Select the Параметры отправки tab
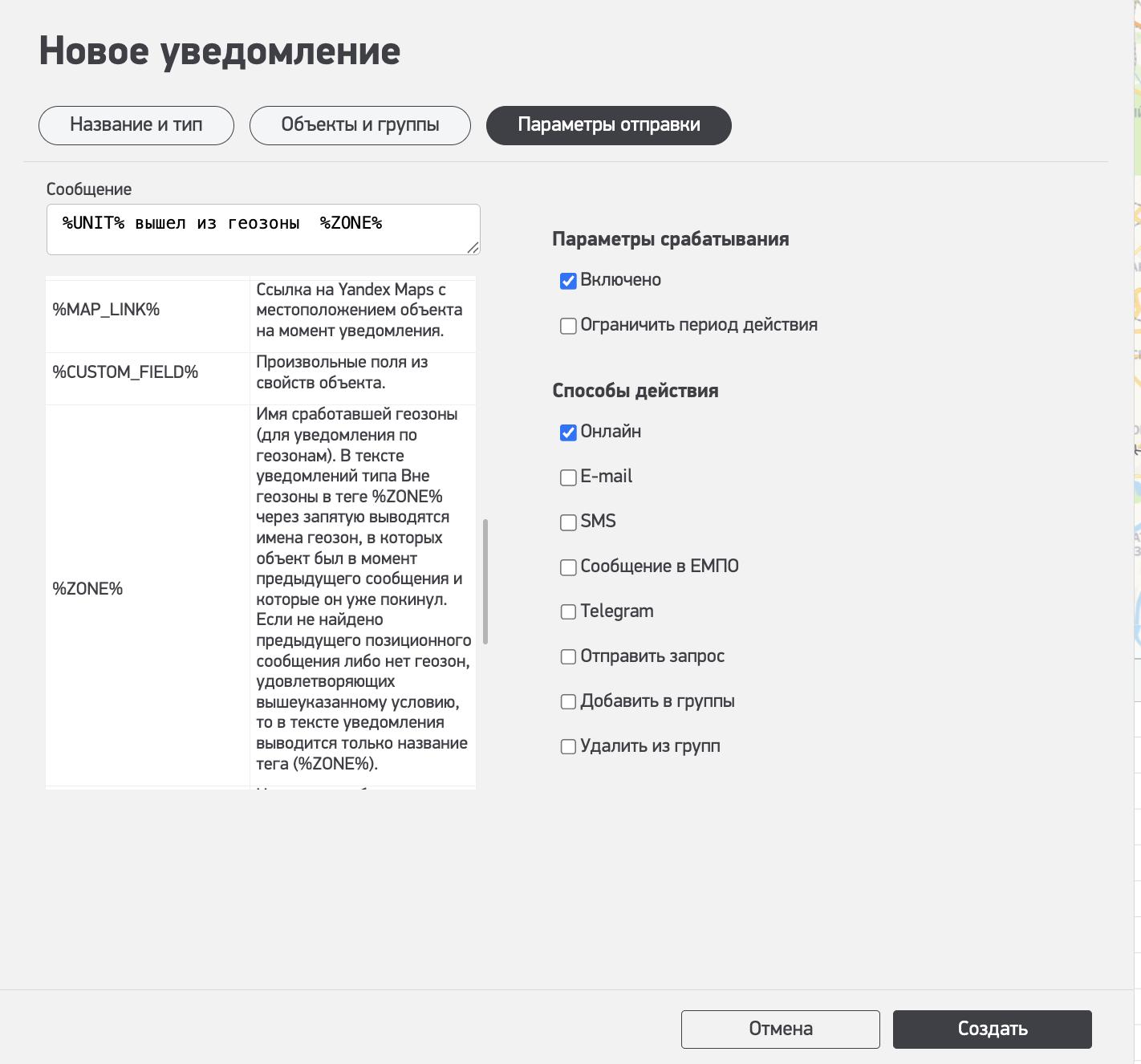Screen dimensions: 1141x1064 [x=608, y=125]
